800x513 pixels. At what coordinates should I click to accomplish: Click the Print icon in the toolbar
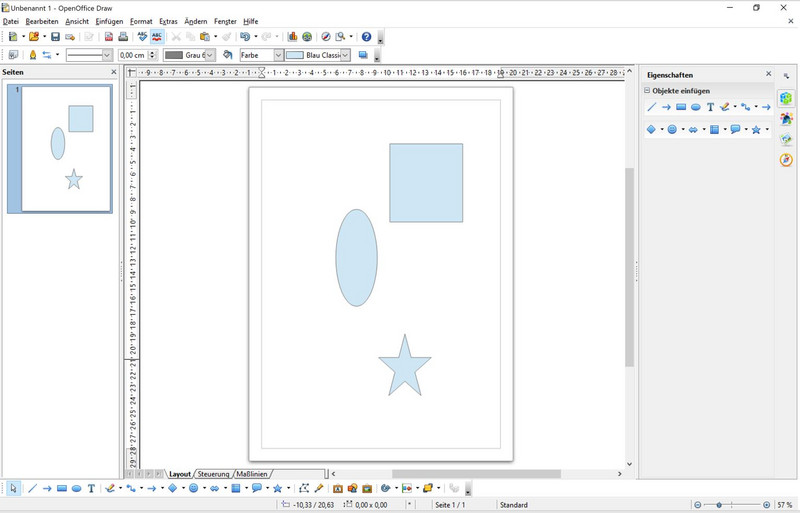(x=123, y=37)
